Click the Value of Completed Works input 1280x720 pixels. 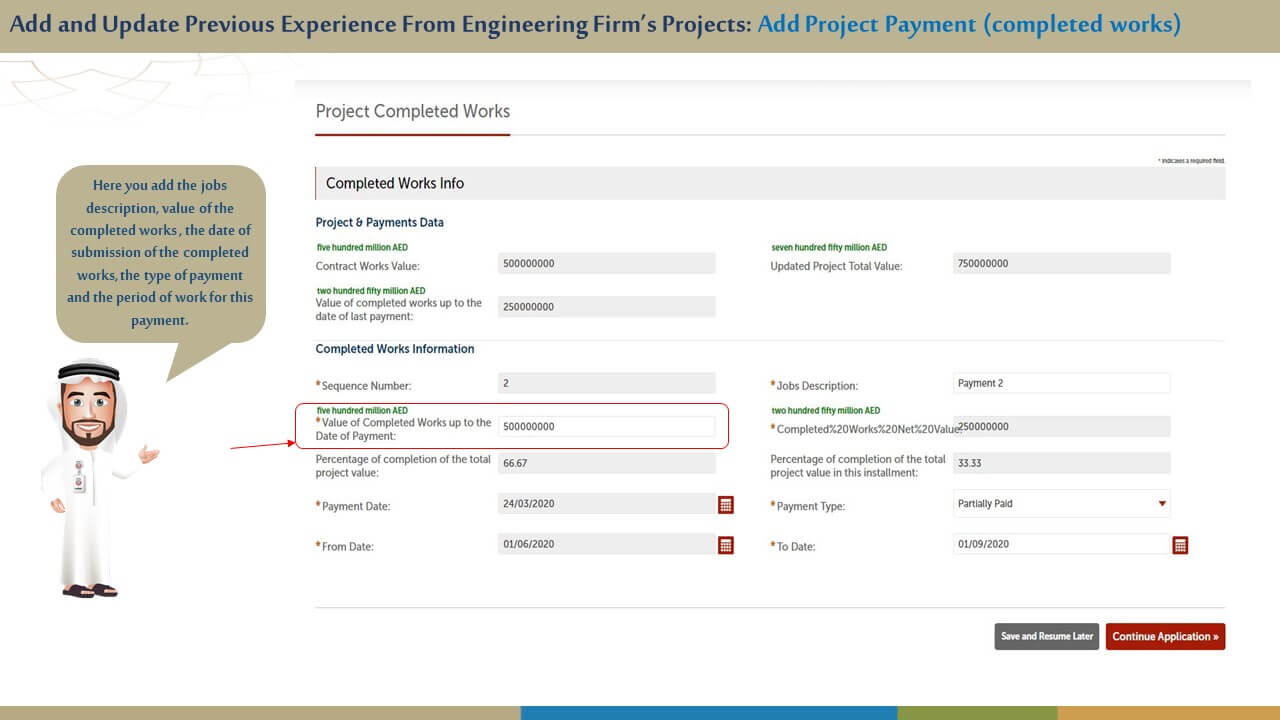[606, 427]
